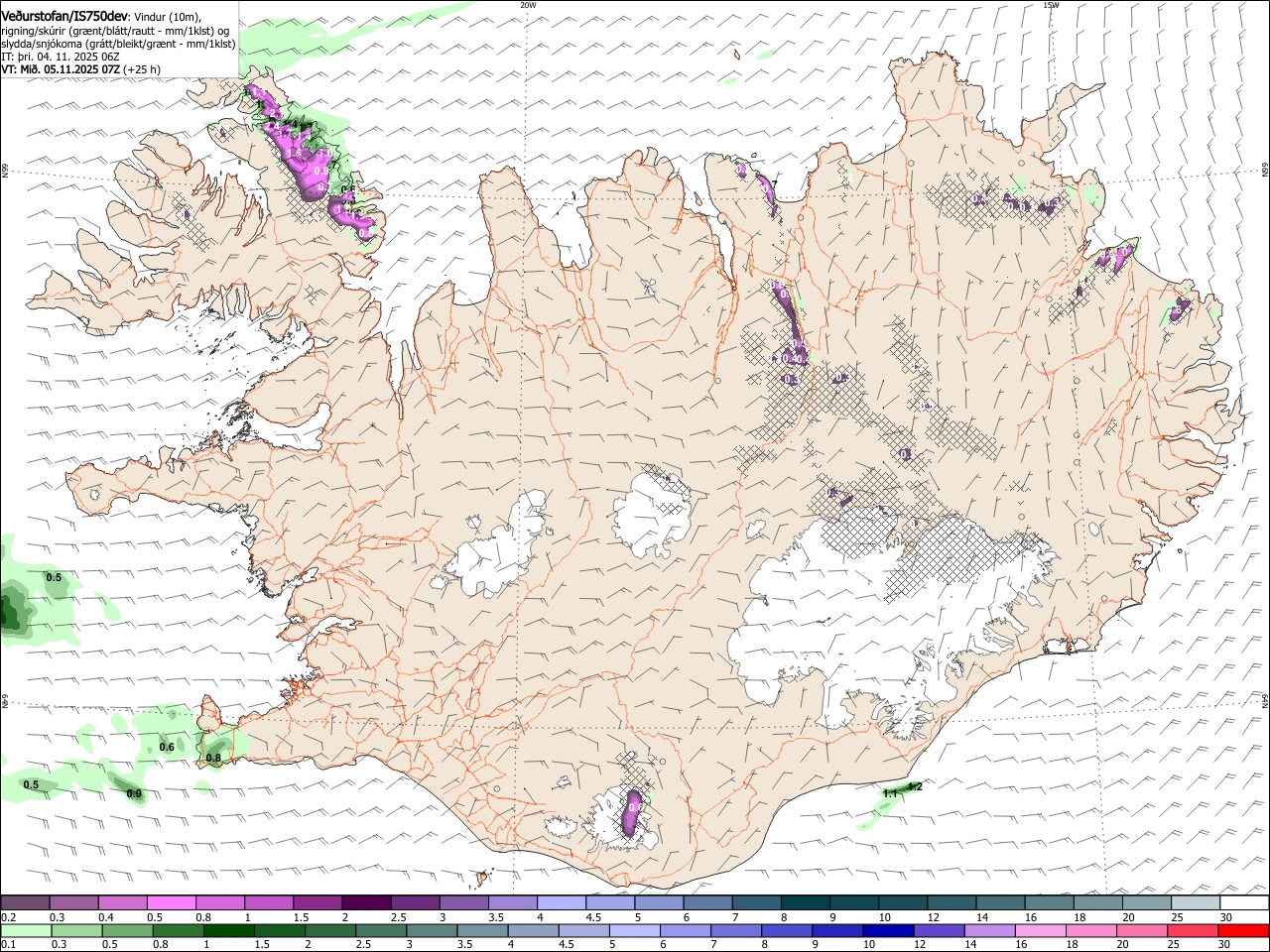The width and height of the screenshot is (1270, 952).
Task: Click the 0.2 label under upper legend bar
Action: coord(8,917)
